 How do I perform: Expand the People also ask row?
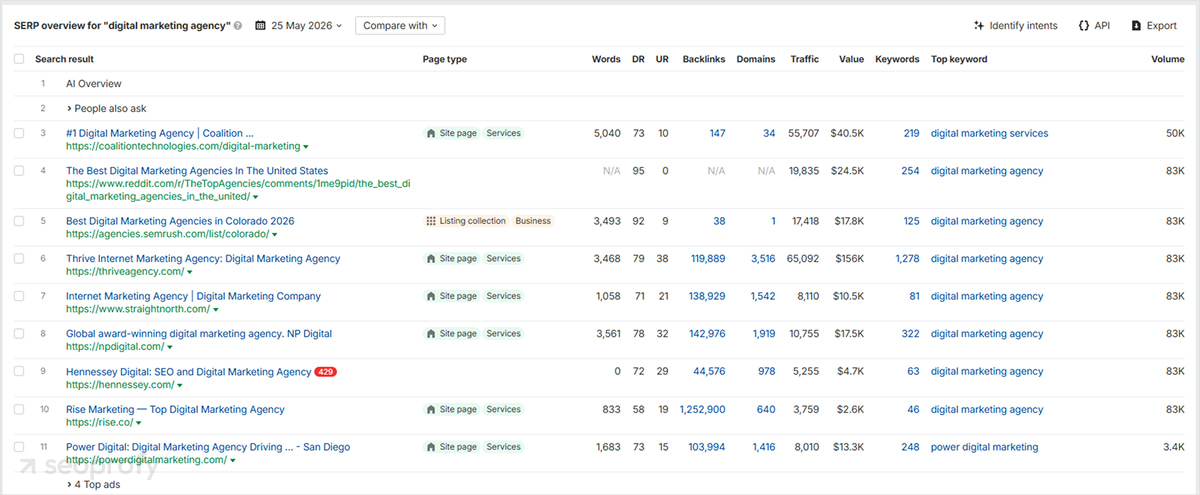106,108
